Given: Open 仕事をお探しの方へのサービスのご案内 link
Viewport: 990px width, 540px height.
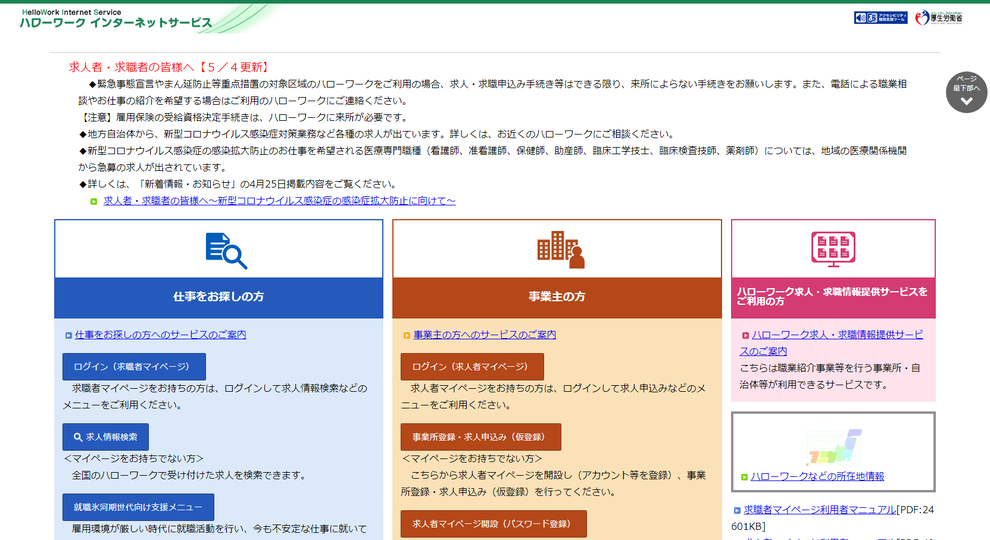Looking at the screenshot, I should click(x=160, y=335).
